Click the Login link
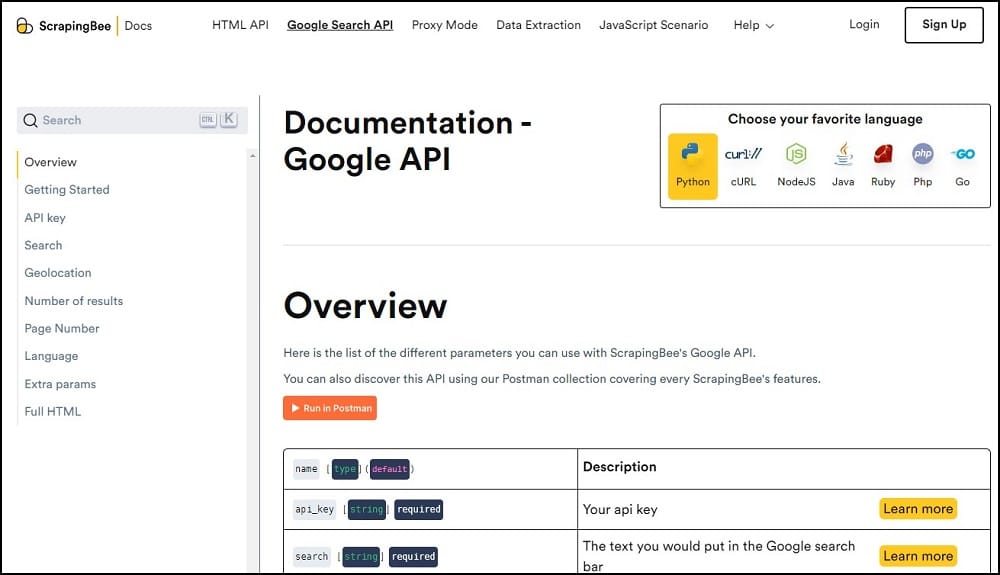 coord(864,24)
